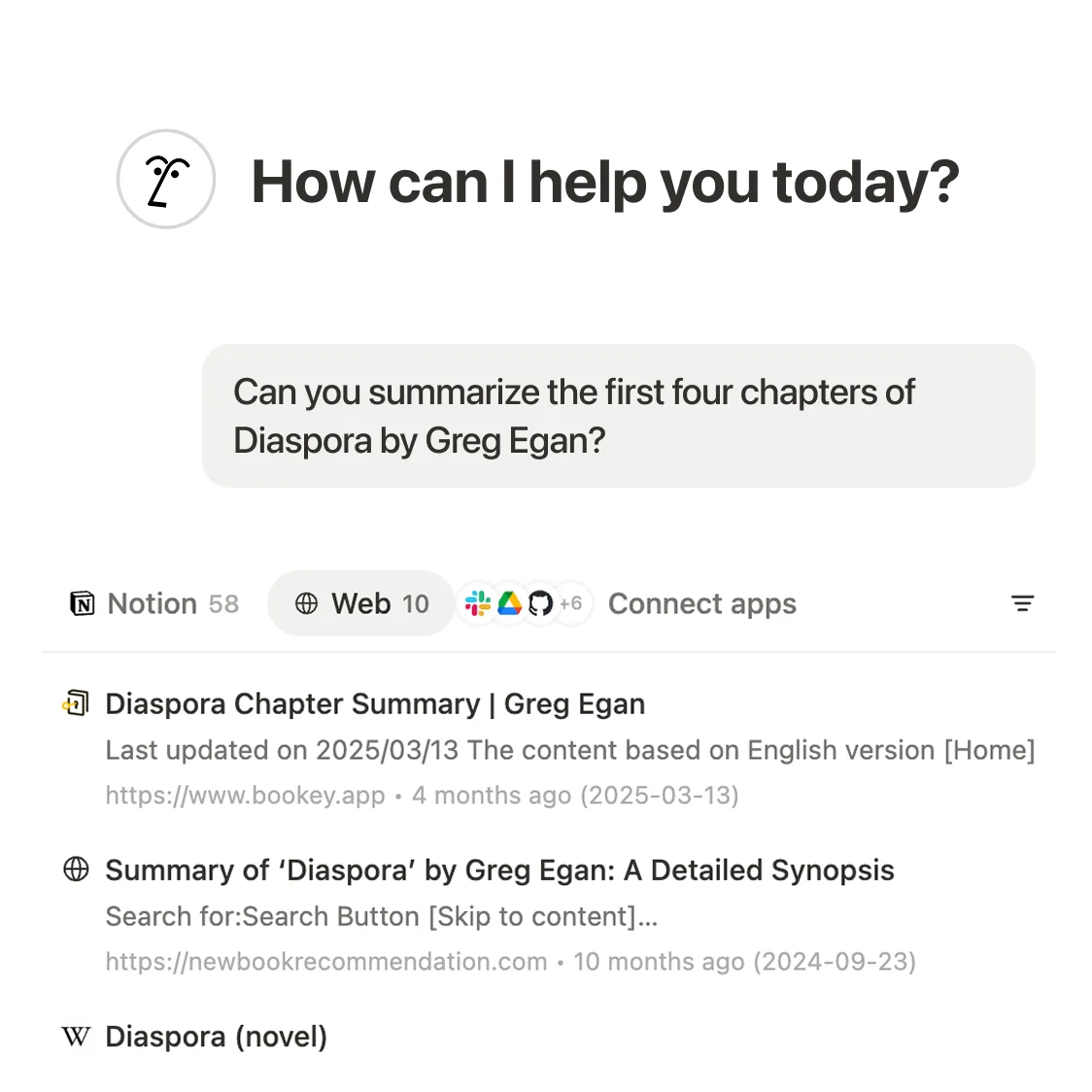
Task: Click the Connect apps link
Action: pyautogui.click(x=701, y=603)
